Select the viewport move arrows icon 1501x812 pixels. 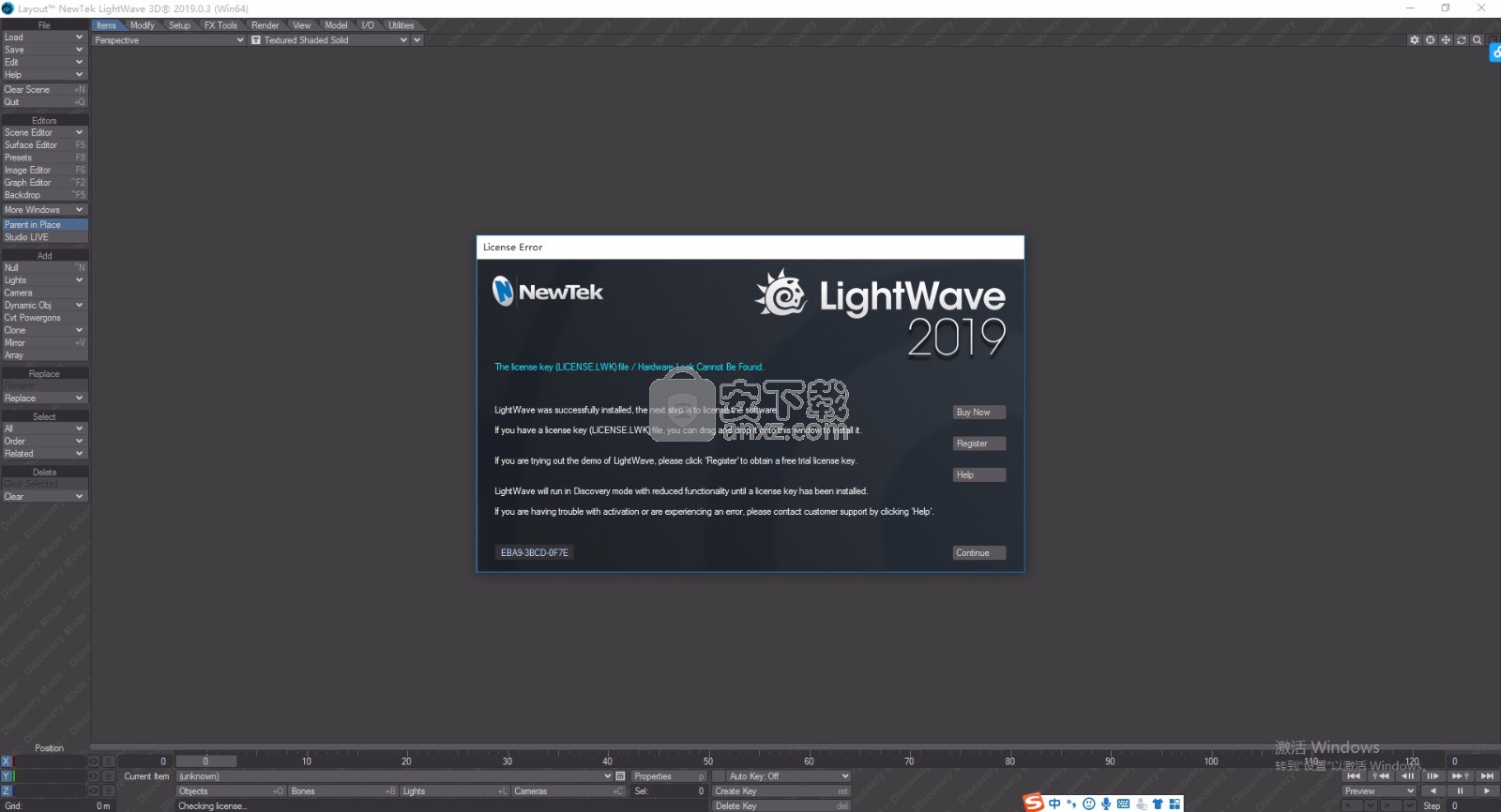pos(1446,40)
